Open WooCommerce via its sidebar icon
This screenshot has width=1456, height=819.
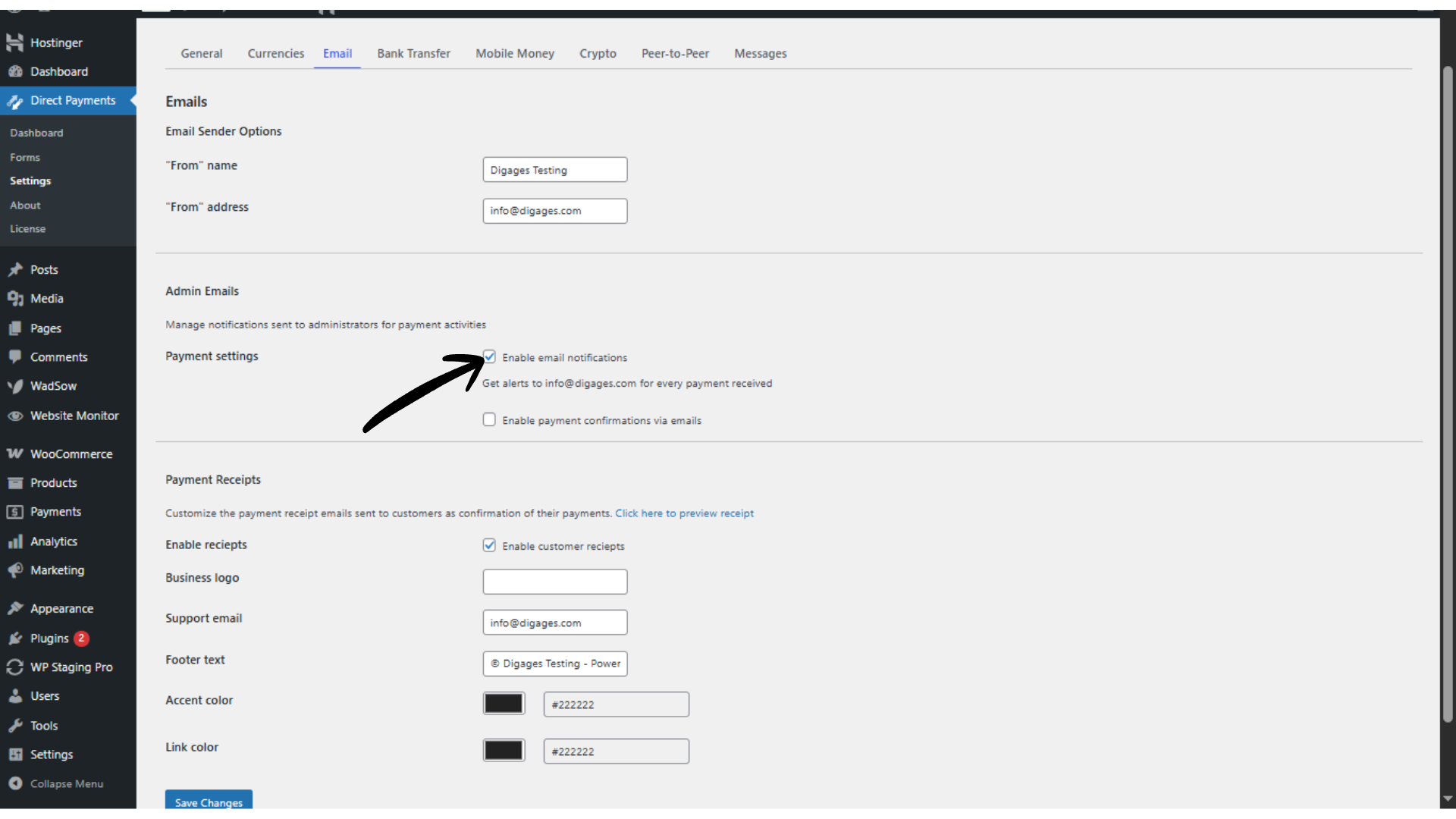click(x=15, y=453)
